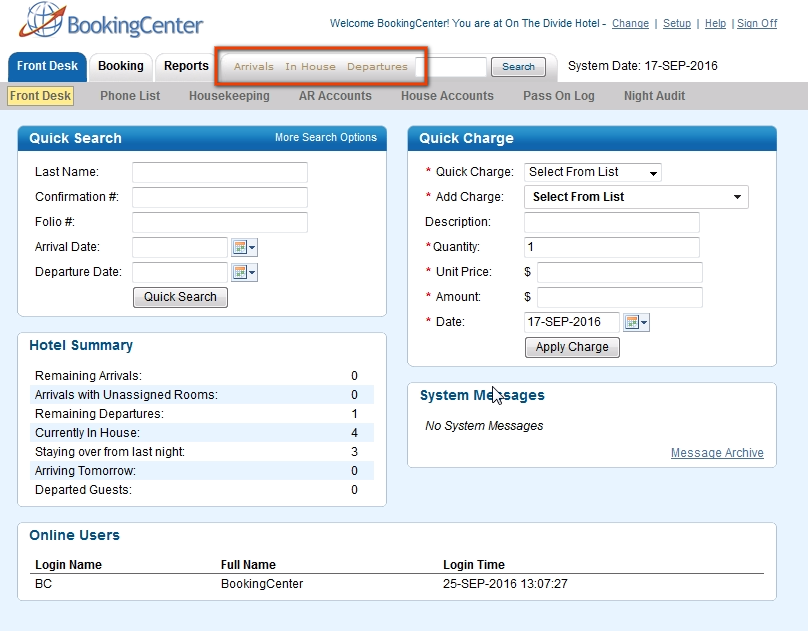808x631 pixels.
Task: Focus the Amount input field
Action: pos(620,297)
